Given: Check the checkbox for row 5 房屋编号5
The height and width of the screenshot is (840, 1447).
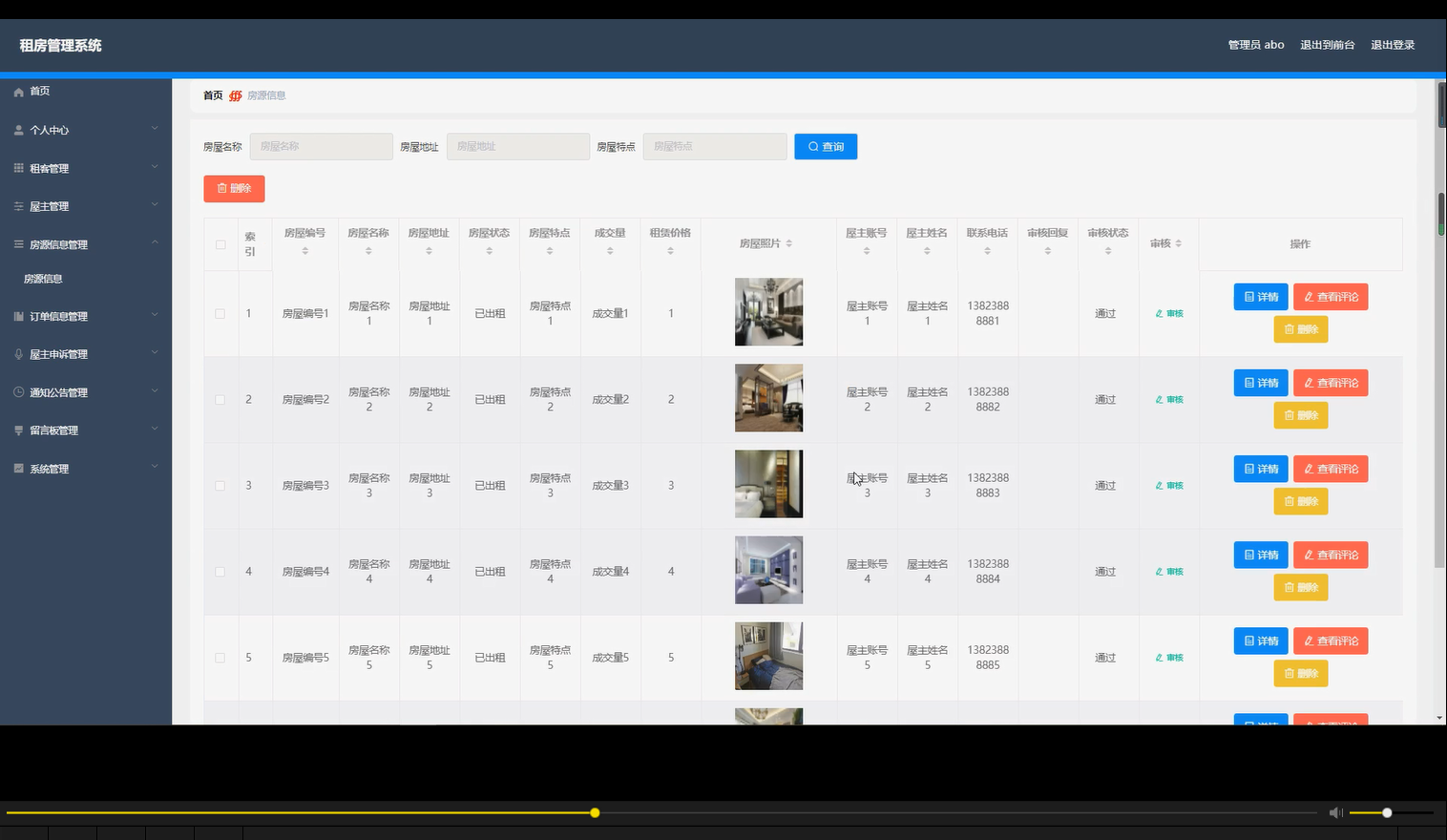Looking at the screenshot, I should tap(220, 657).
